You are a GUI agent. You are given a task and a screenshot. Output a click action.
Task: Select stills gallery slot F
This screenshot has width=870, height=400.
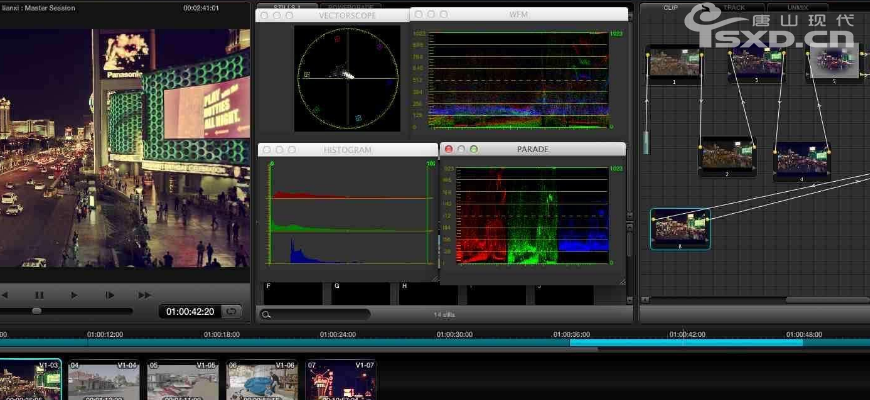pos(293,294)
